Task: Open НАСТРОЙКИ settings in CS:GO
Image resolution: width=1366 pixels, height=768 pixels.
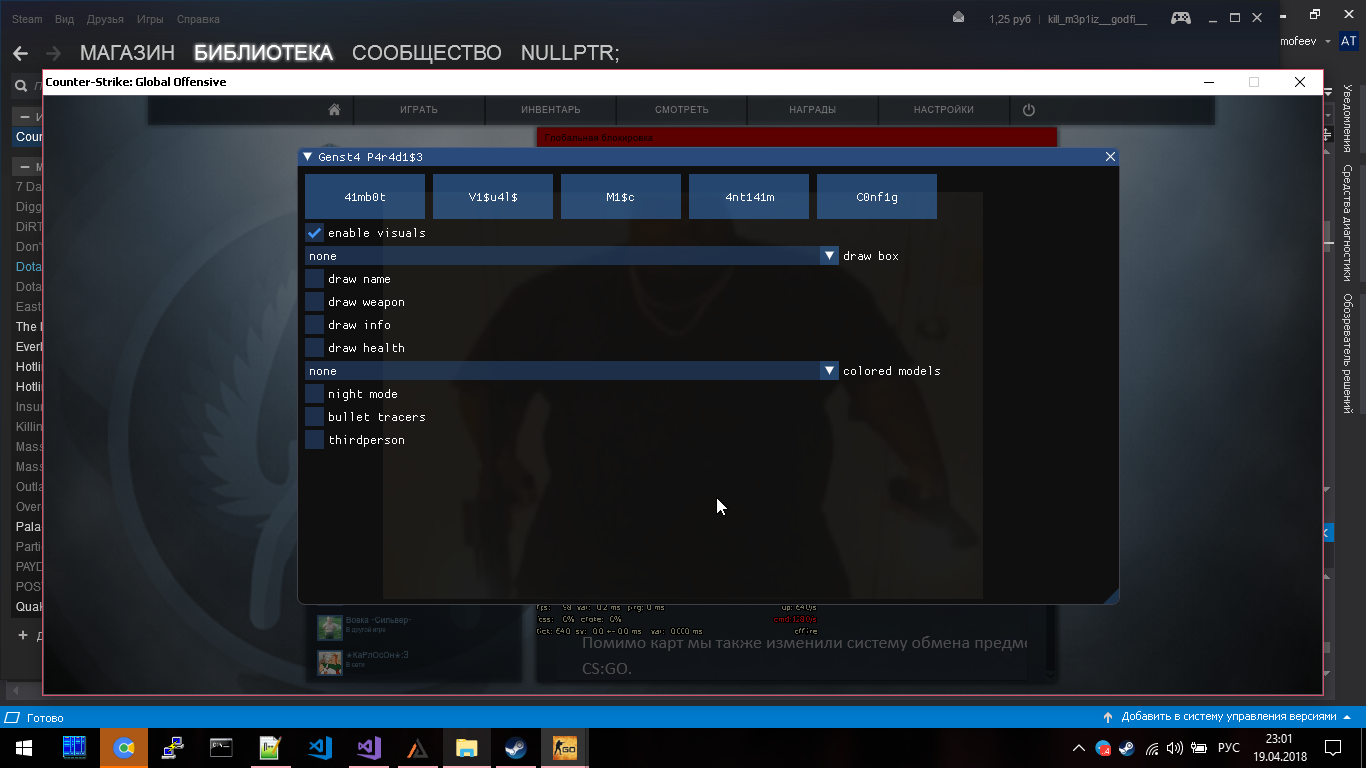Action: click(943, 110)
